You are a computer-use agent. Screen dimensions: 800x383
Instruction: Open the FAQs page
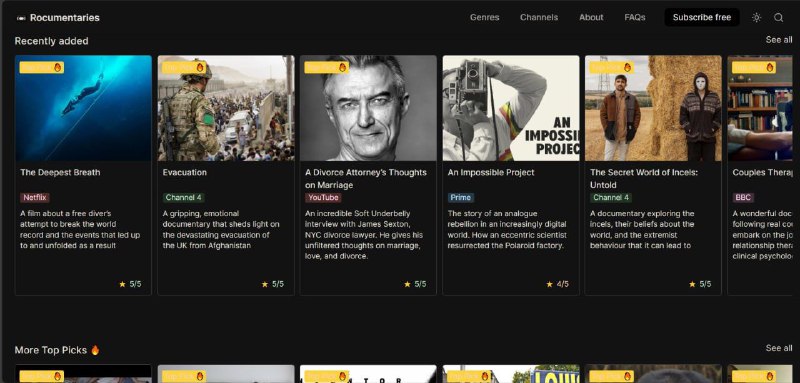coord(635,17)
